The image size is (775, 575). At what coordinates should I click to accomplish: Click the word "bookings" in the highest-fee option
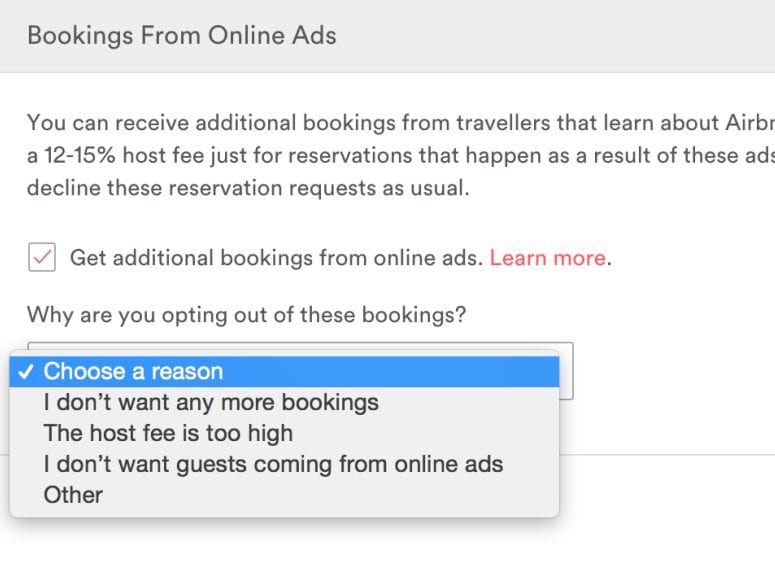coord(336,403)
